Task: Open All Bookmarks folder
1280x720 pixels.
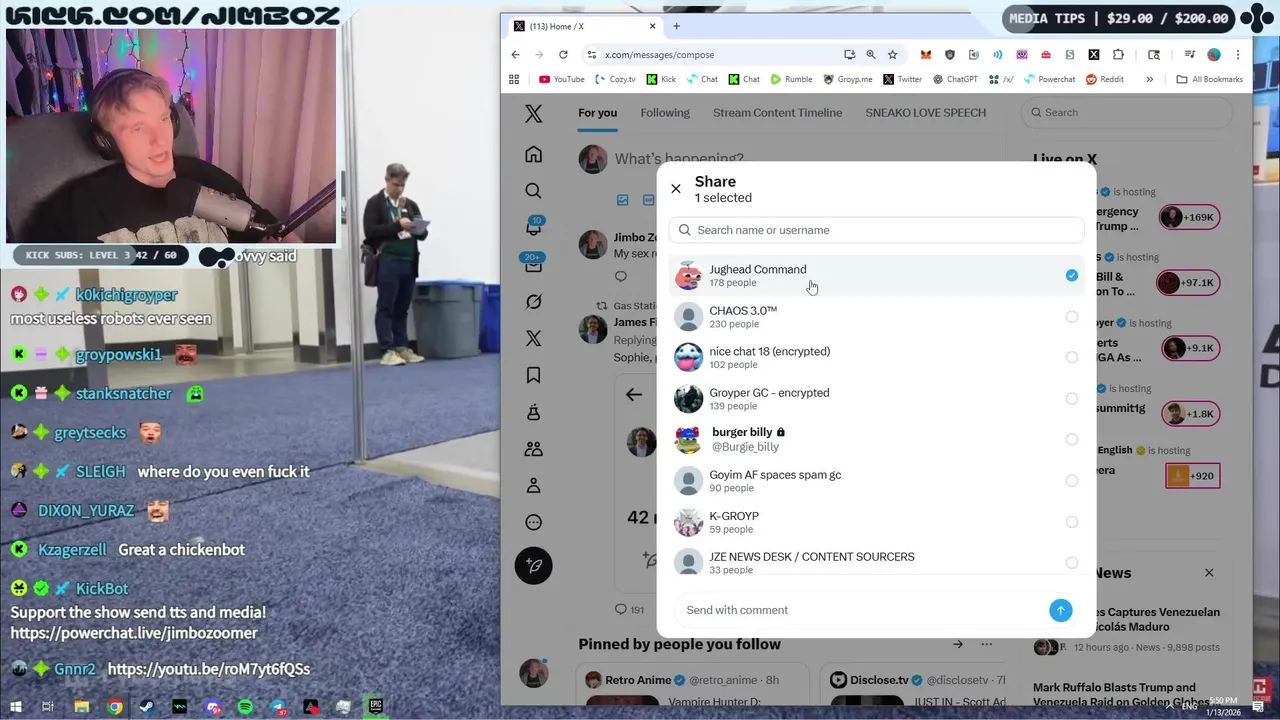Action: pyautogui.click(x=1209, y=79)
